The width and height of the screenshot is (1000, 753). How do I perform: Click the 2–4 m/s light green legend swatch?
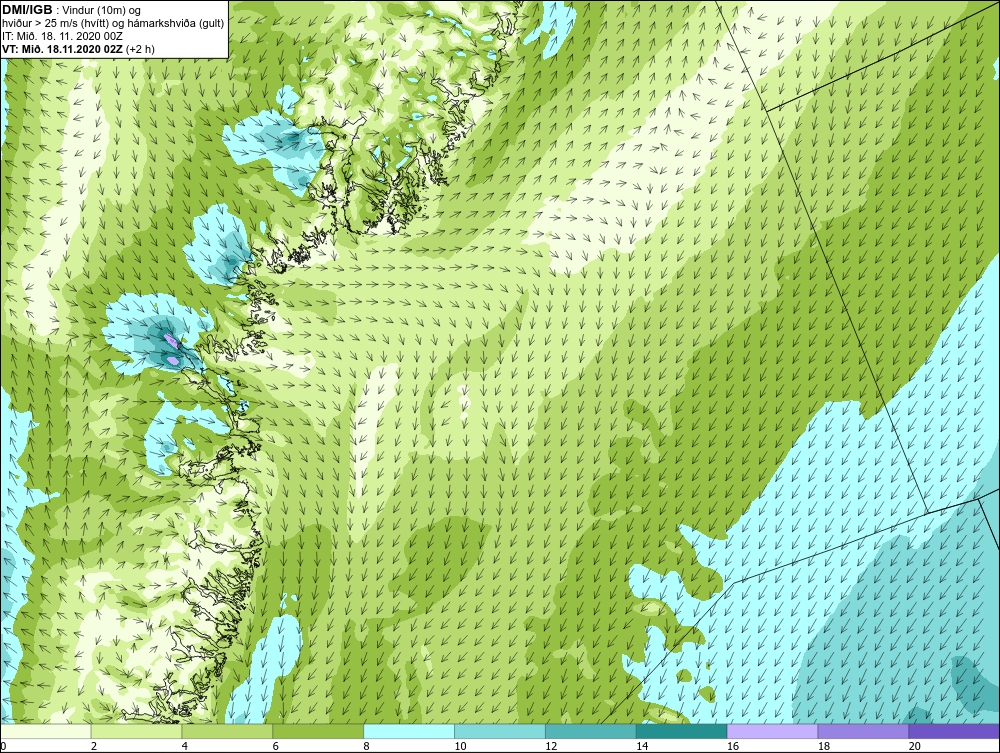(136, 731)
